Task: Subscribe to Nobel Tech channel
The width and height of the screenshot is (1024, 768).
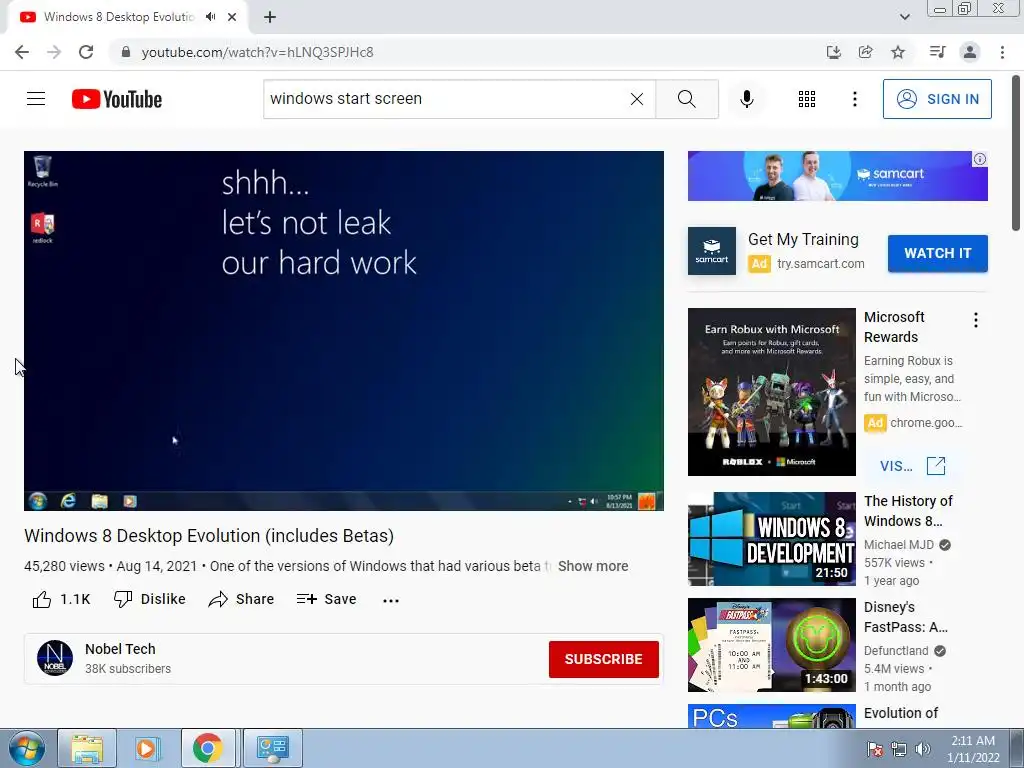Action: click(x=603, y=659)
